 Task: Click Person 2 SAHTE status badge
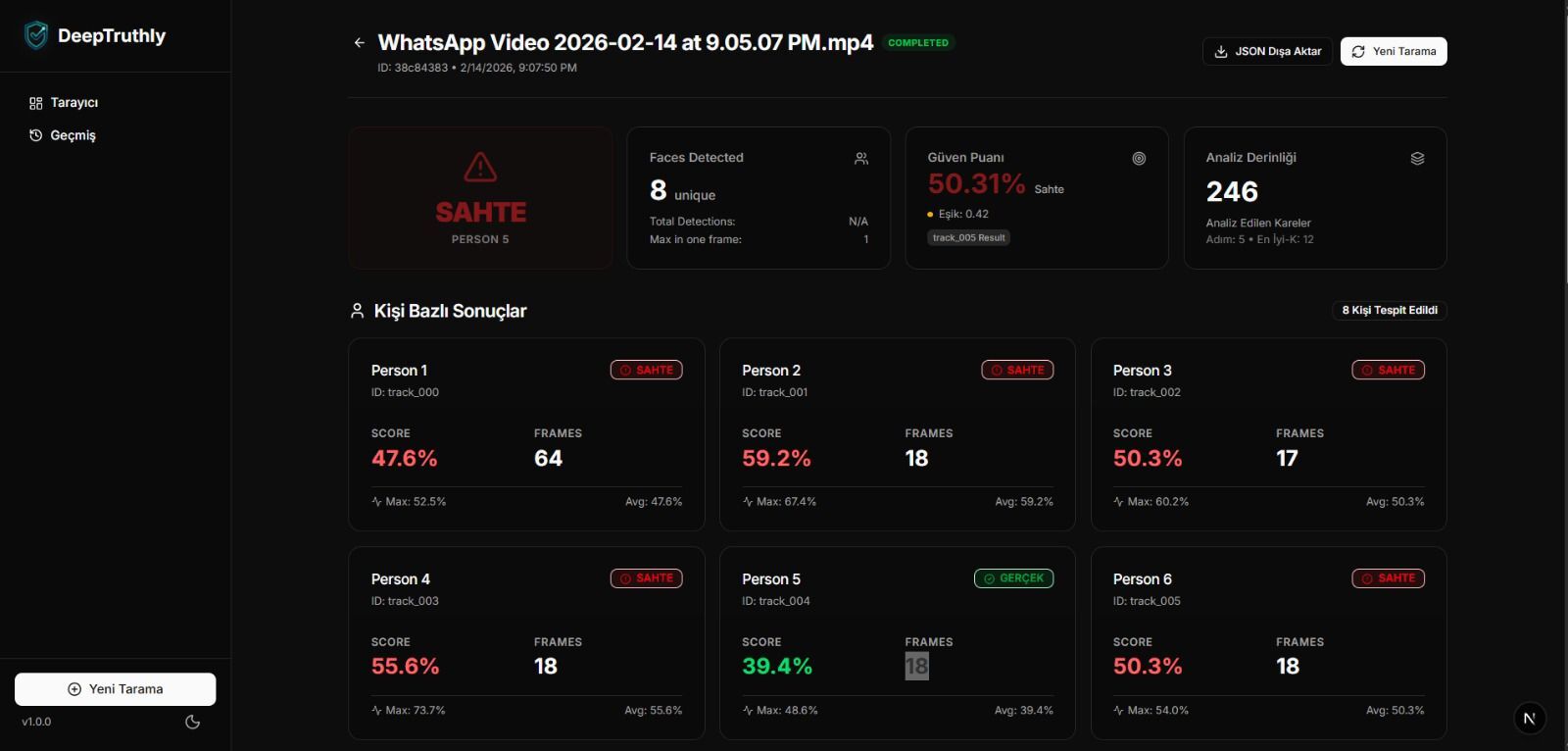point(1017,371)
